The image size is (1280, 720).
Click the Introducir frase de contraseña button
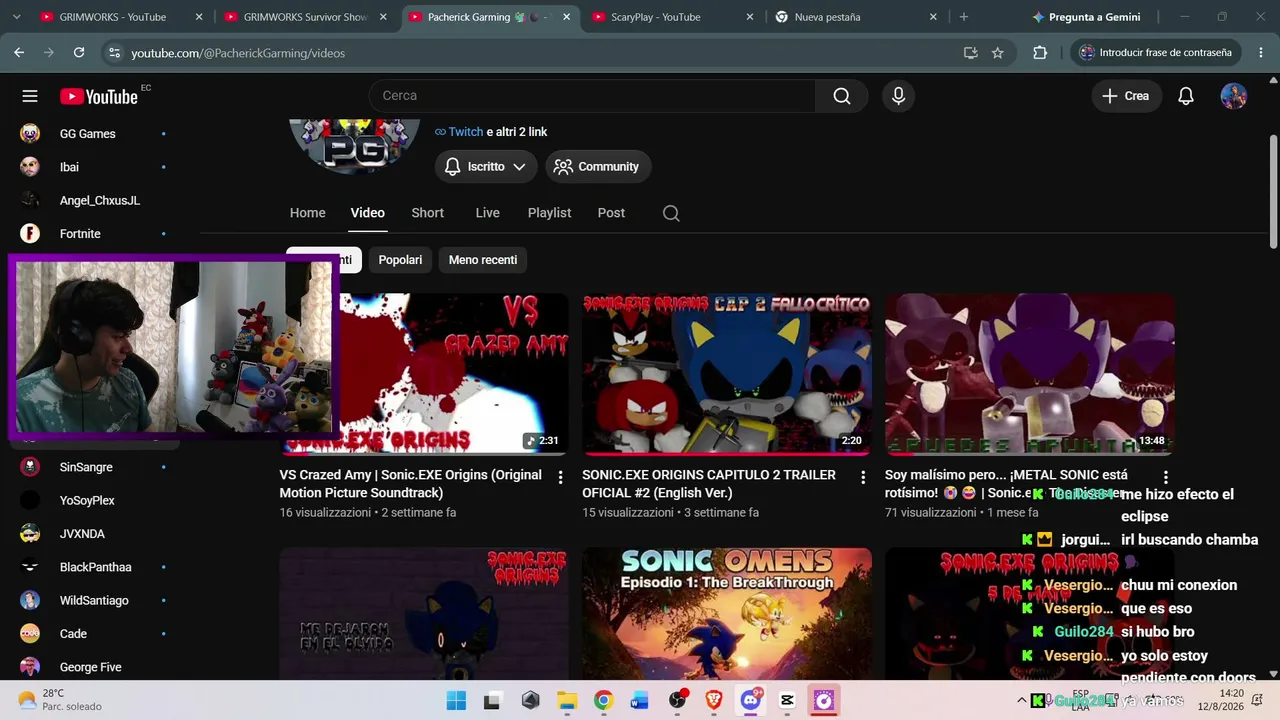click(x=1156, y=53)
